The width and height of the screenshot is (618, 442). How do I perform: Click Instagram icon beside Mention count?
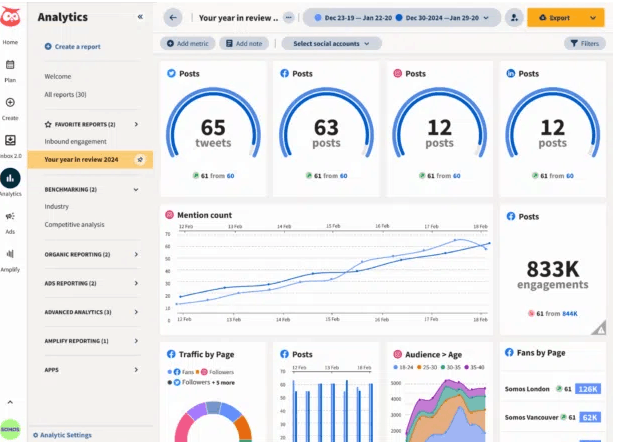[169, 215]
